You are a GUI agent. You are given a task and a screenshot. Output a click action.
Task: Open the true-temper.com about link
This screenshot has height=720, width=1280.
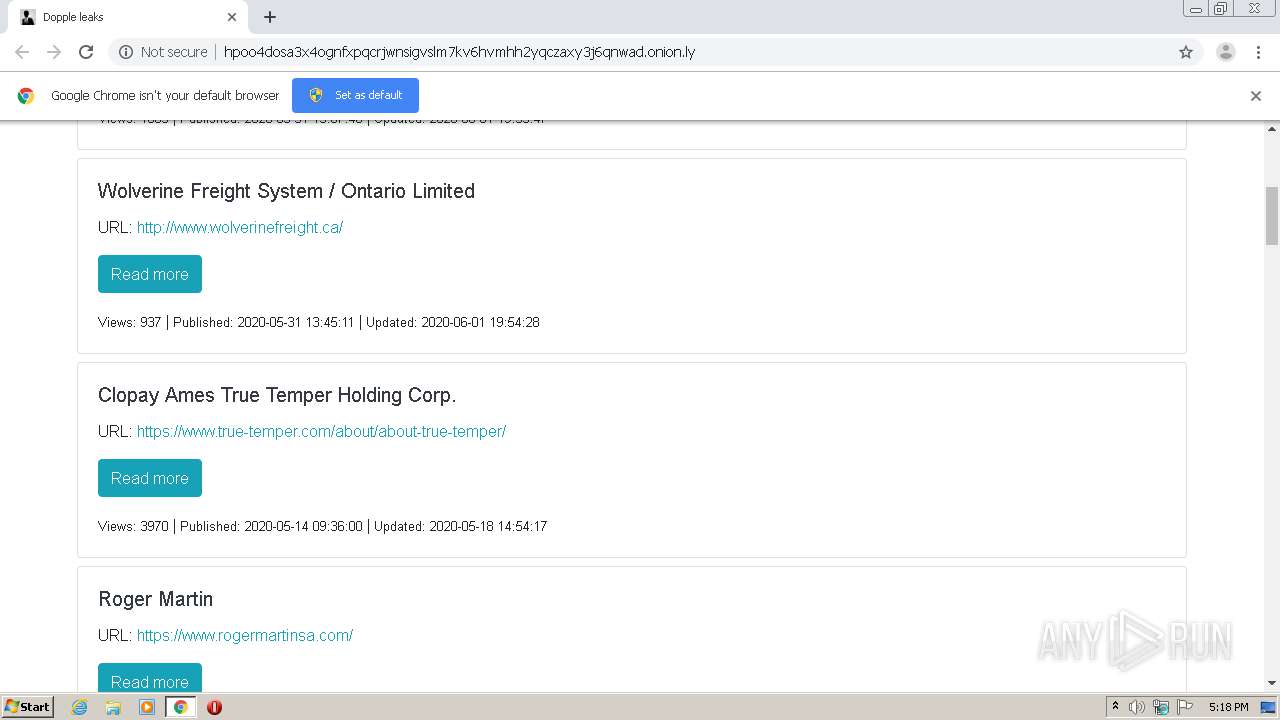[321, 431]
